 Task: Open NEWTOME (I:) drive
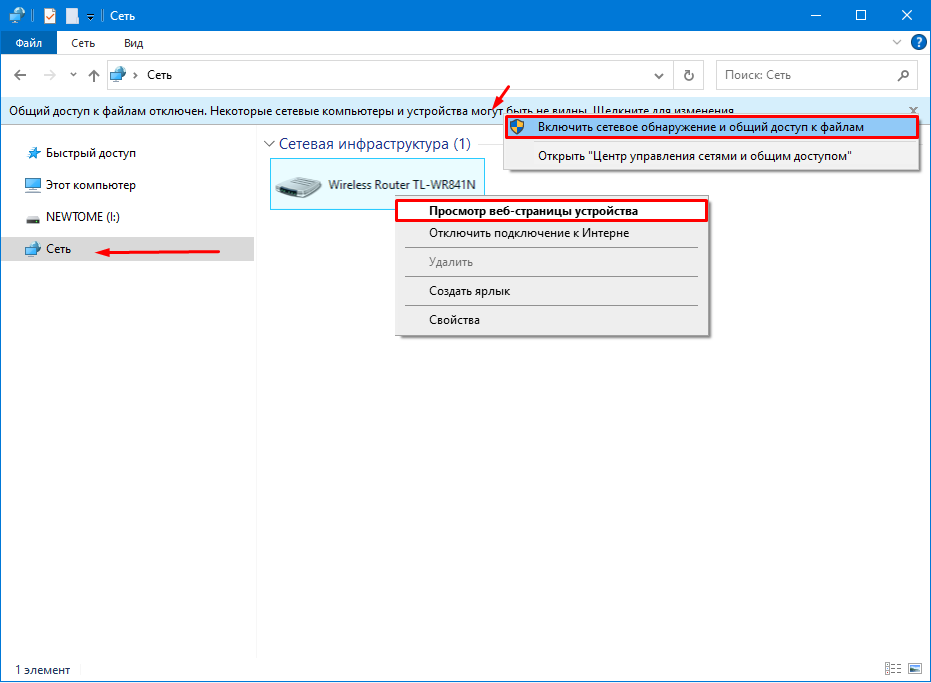pos(83,217)
